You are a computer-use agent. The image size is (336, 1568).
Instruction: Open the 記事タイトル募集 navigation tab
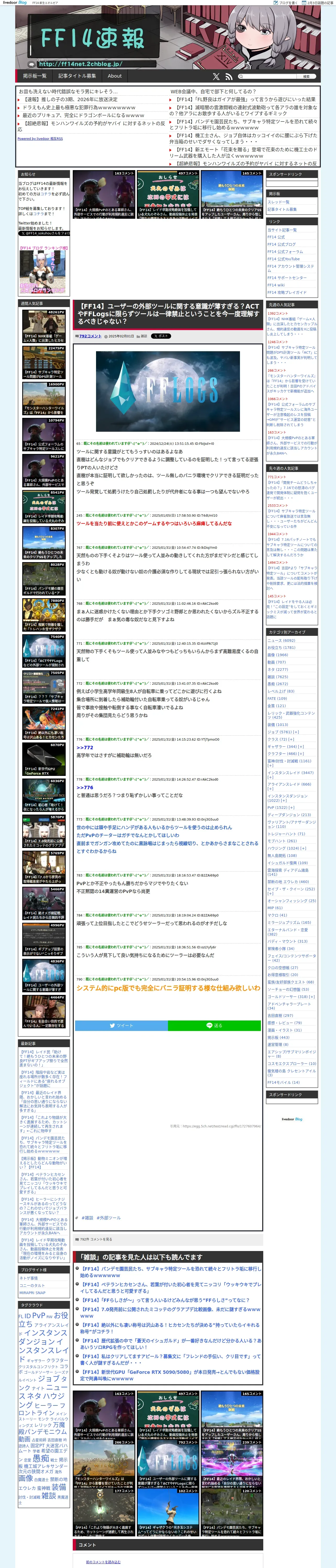point(77,76)
